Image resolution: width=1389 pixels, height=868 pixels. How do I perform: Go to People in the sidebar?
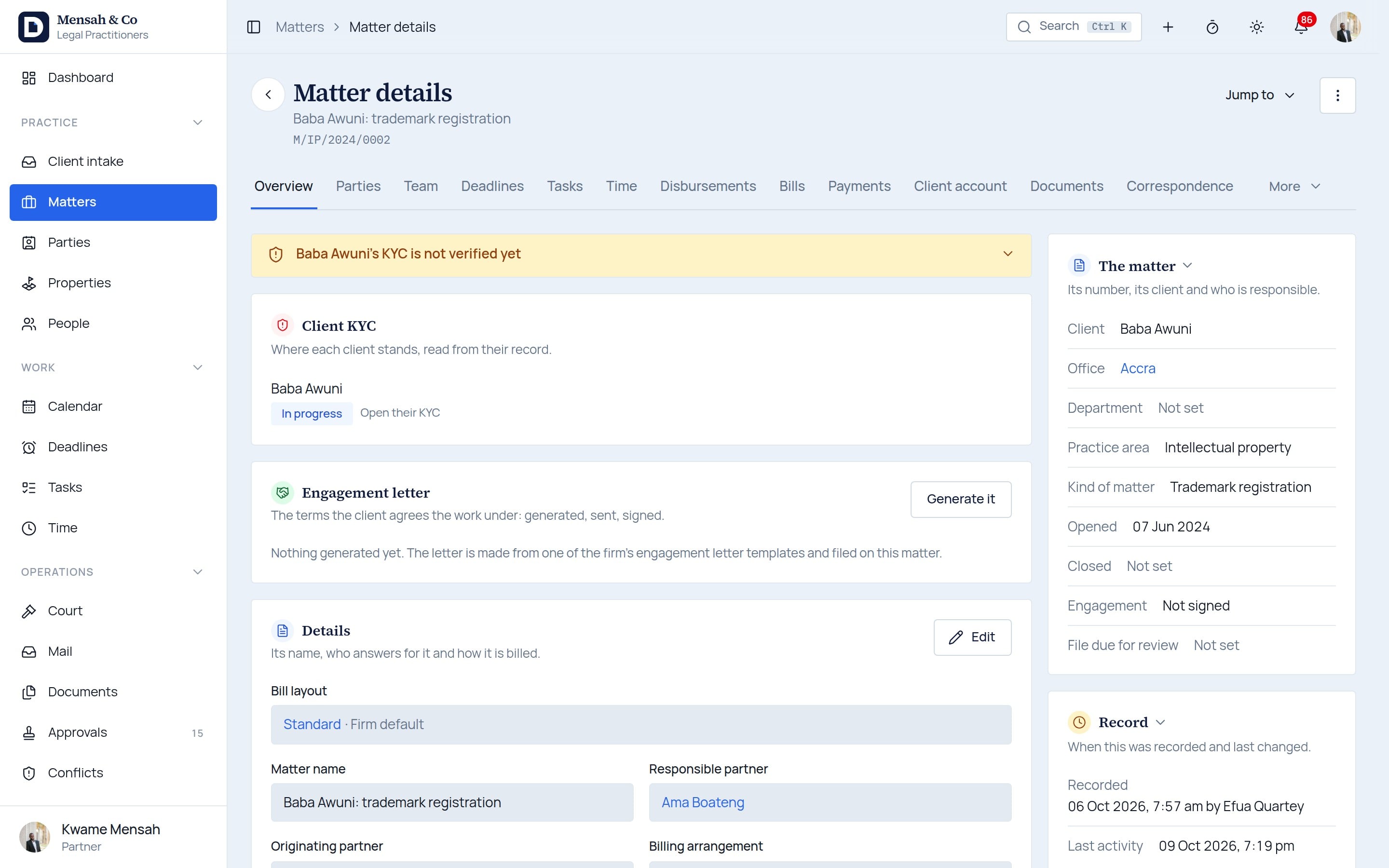(113, 324)
